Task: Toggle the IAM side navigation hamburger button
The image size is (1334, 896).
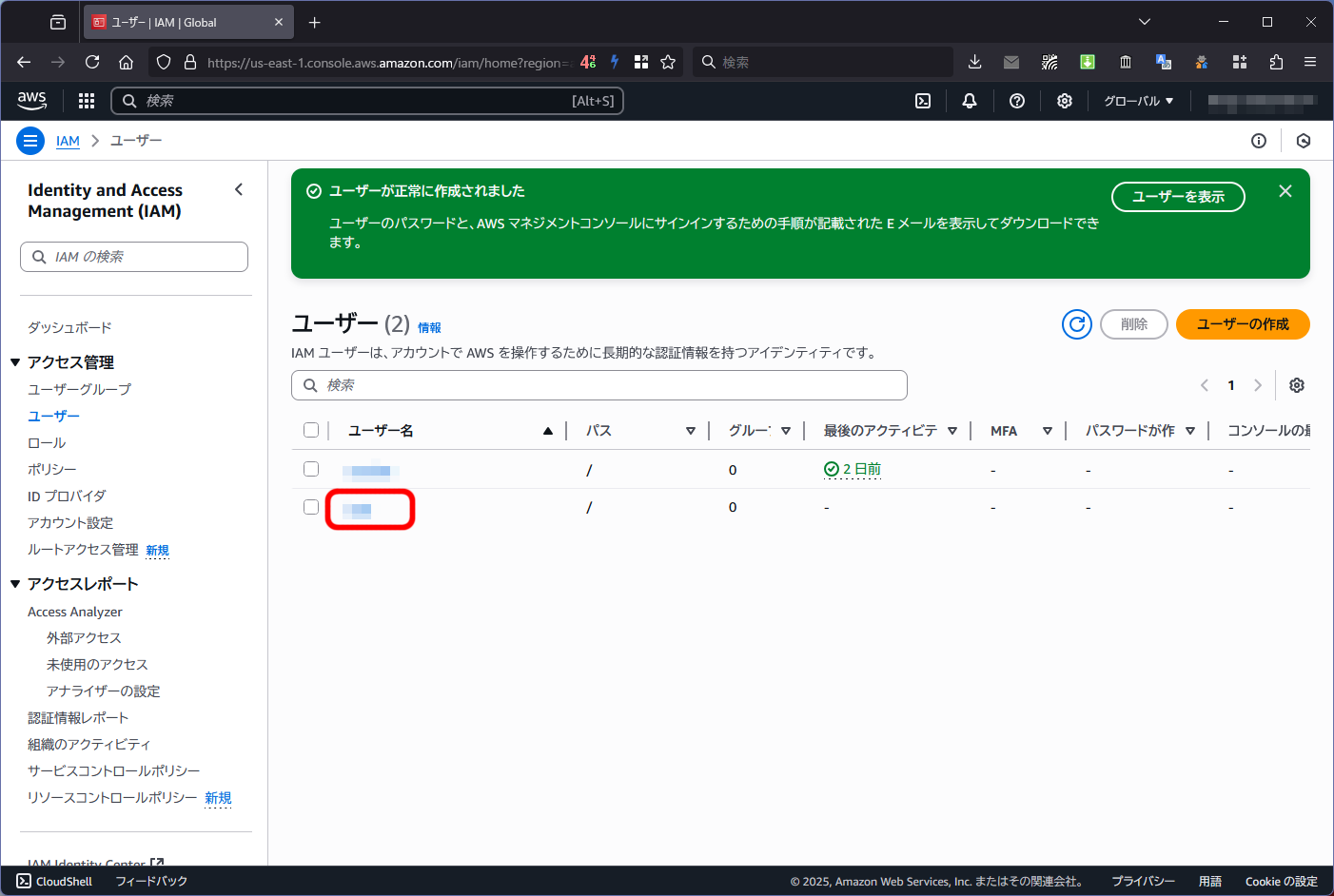Action: click(x=30, y=141)
